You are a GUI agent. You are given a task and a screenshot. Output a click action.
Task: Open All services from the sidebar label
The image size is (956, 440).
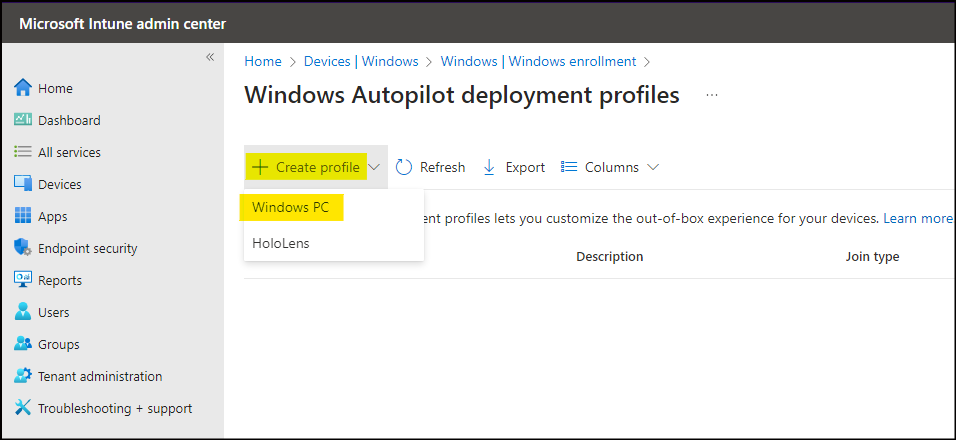(x=69, y=152)
